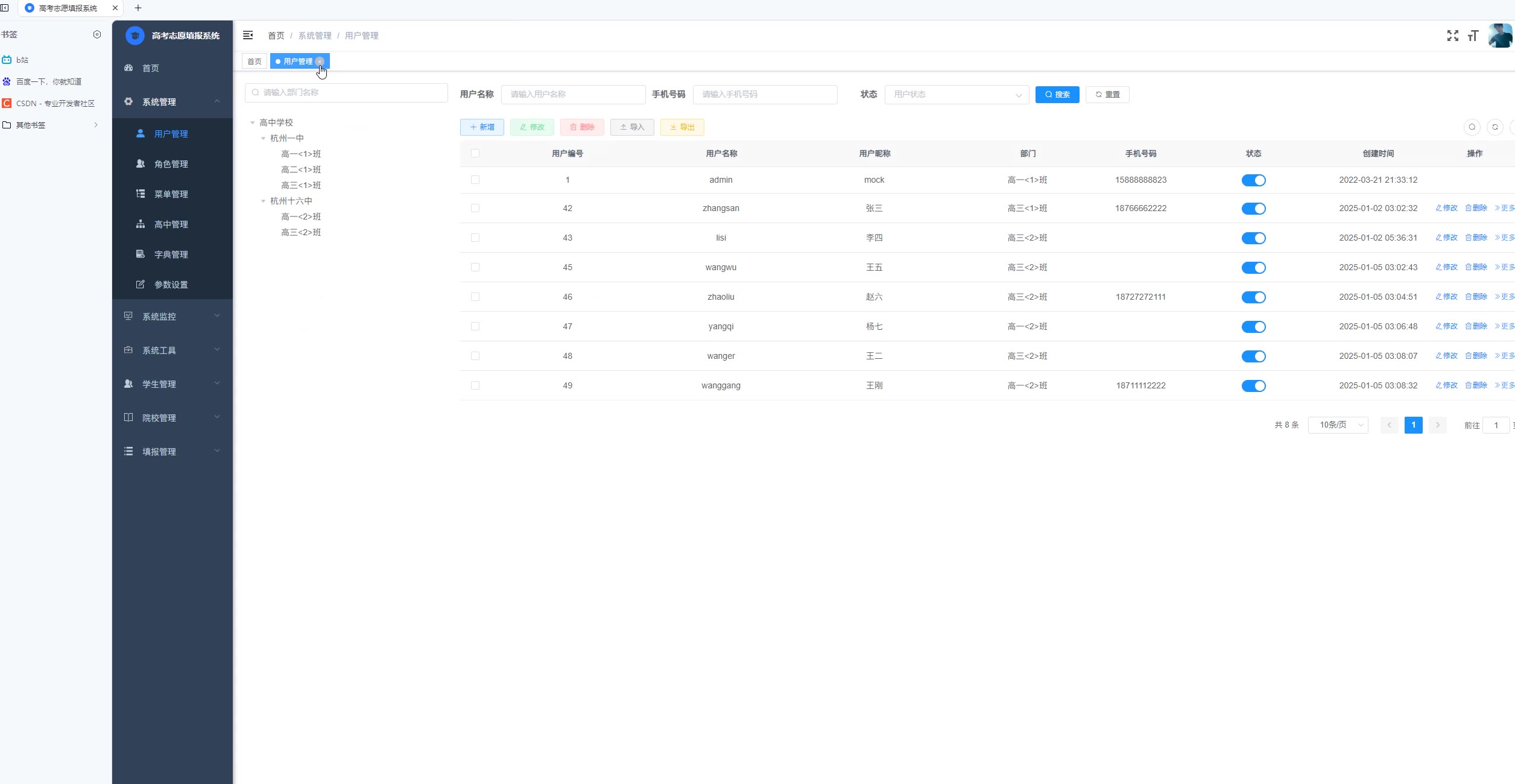
Task: Click 修改 link in zhangsan row
Action: (1446, 208)
